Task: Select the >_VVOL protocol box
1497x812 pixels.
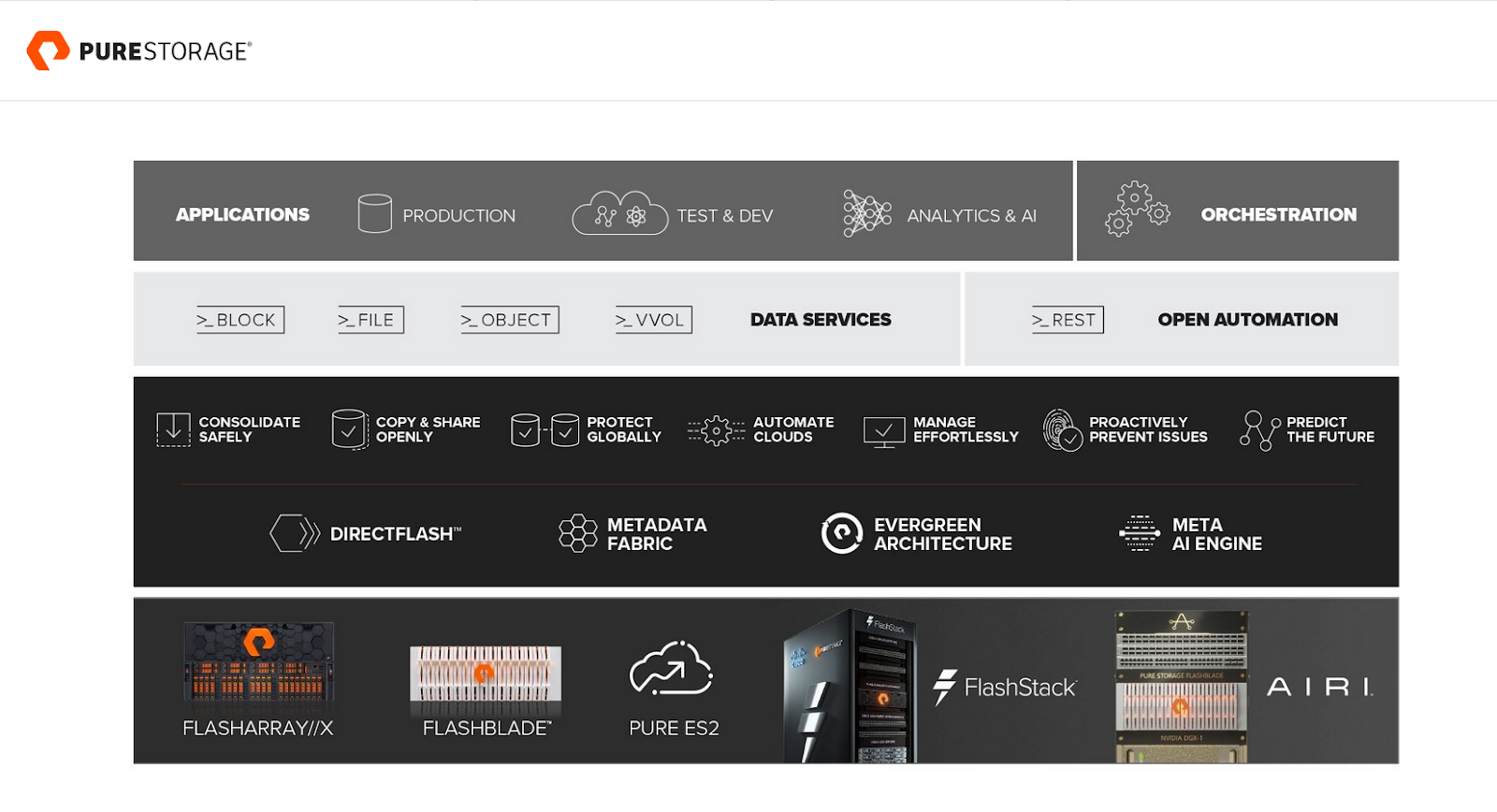Action: point(653,320)
